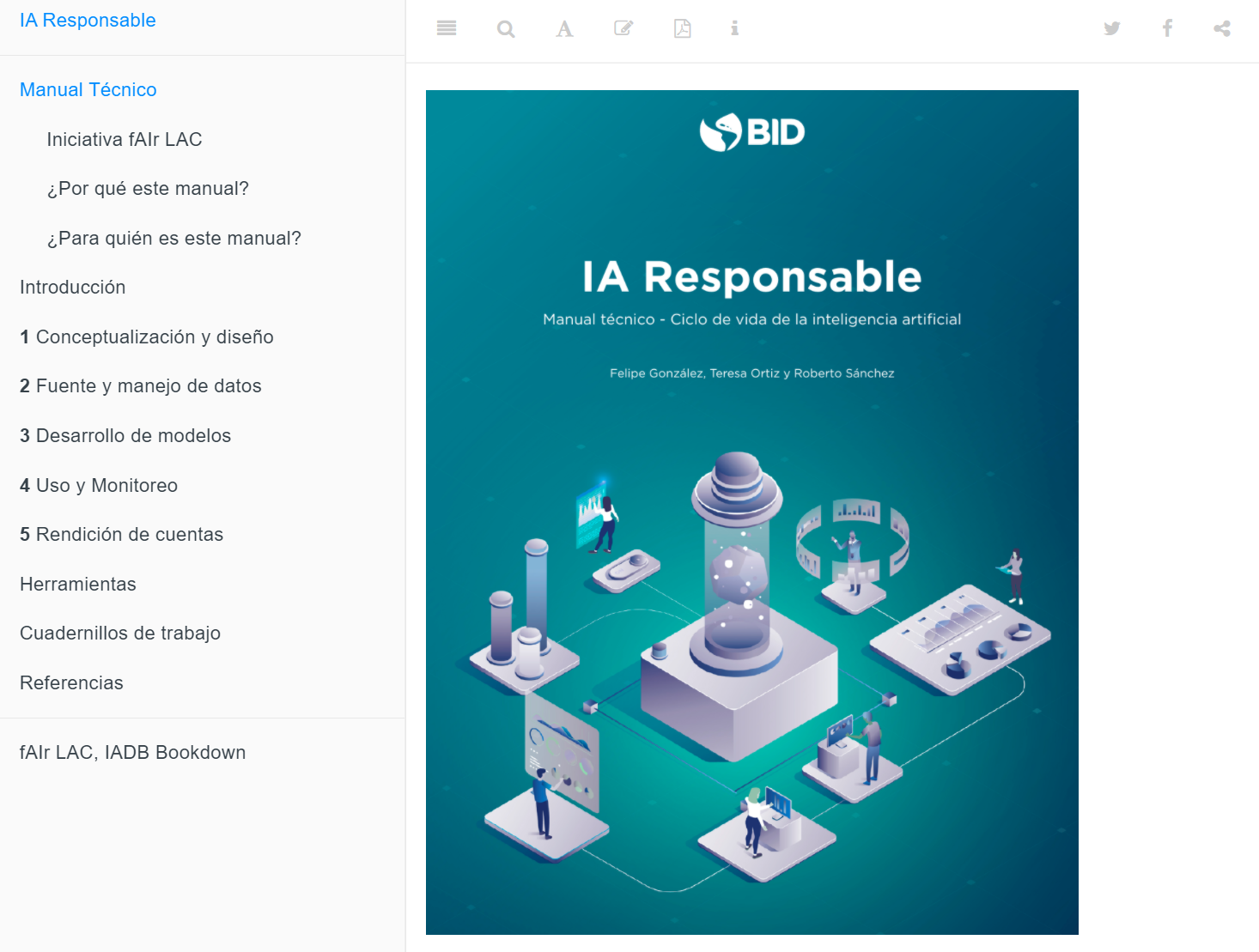Go to Iniciativa fAIr LAC section
The width and height of the screenshot is (1259, 952).
[125, 140]
